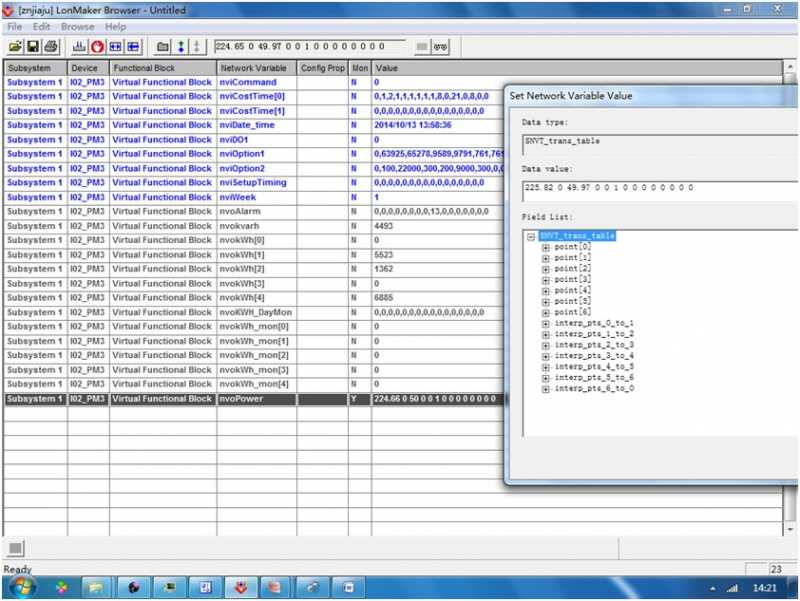This screenshot has width=800, height=601.
Task: Expand the point[0] tree node
Action: [x=545, y=247]
